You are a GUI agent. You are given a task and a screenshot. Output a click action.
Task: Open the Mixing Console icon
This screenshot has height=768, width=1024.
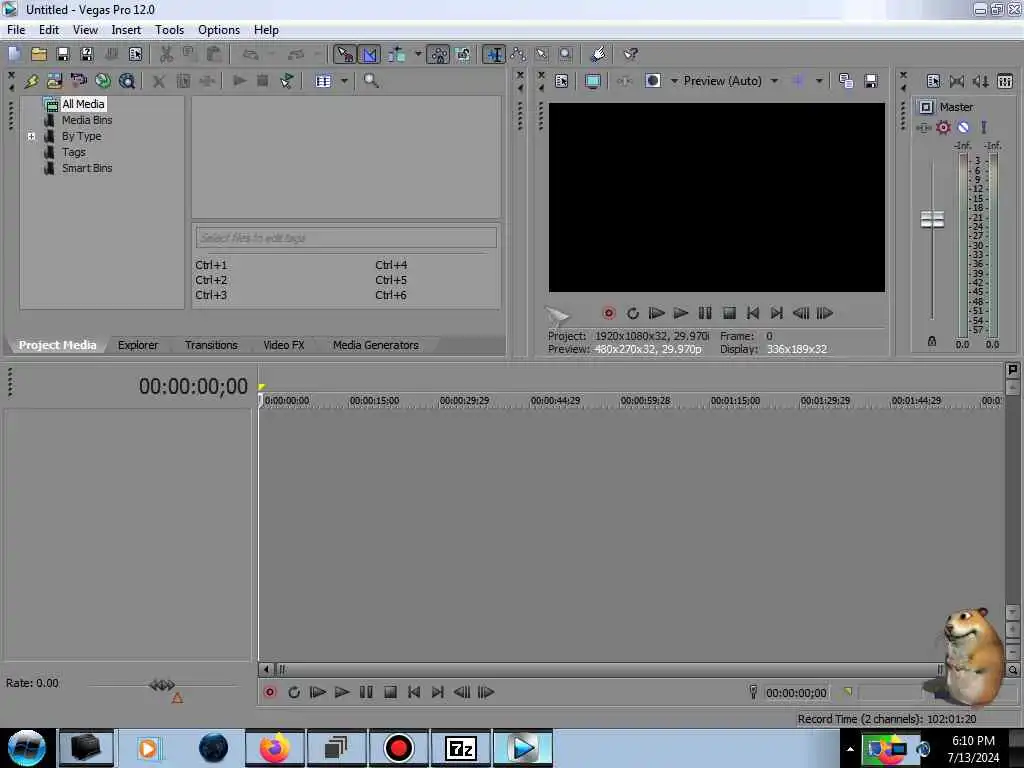1005,81
